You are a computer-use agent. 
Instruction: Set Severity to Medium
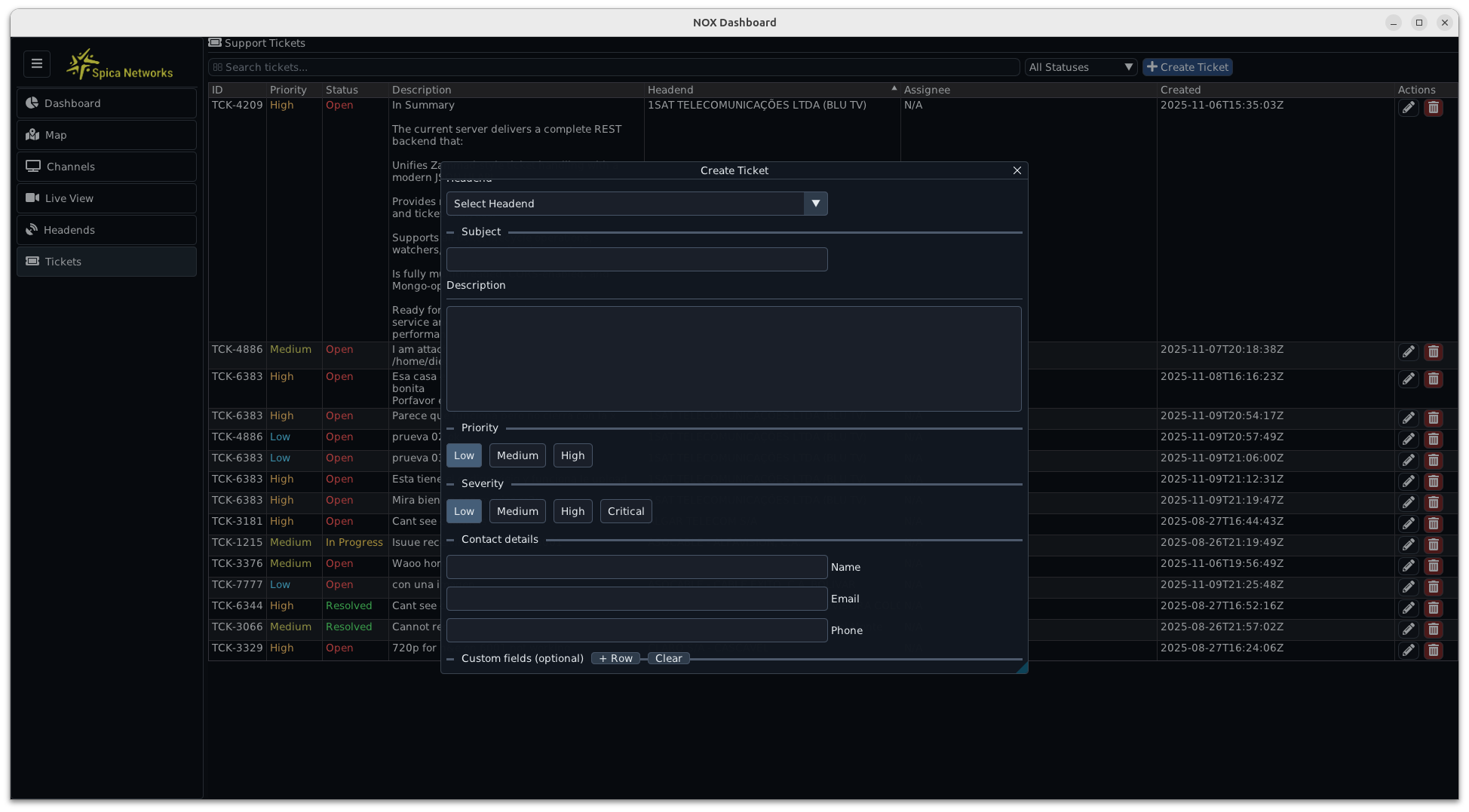pos(517,511)
